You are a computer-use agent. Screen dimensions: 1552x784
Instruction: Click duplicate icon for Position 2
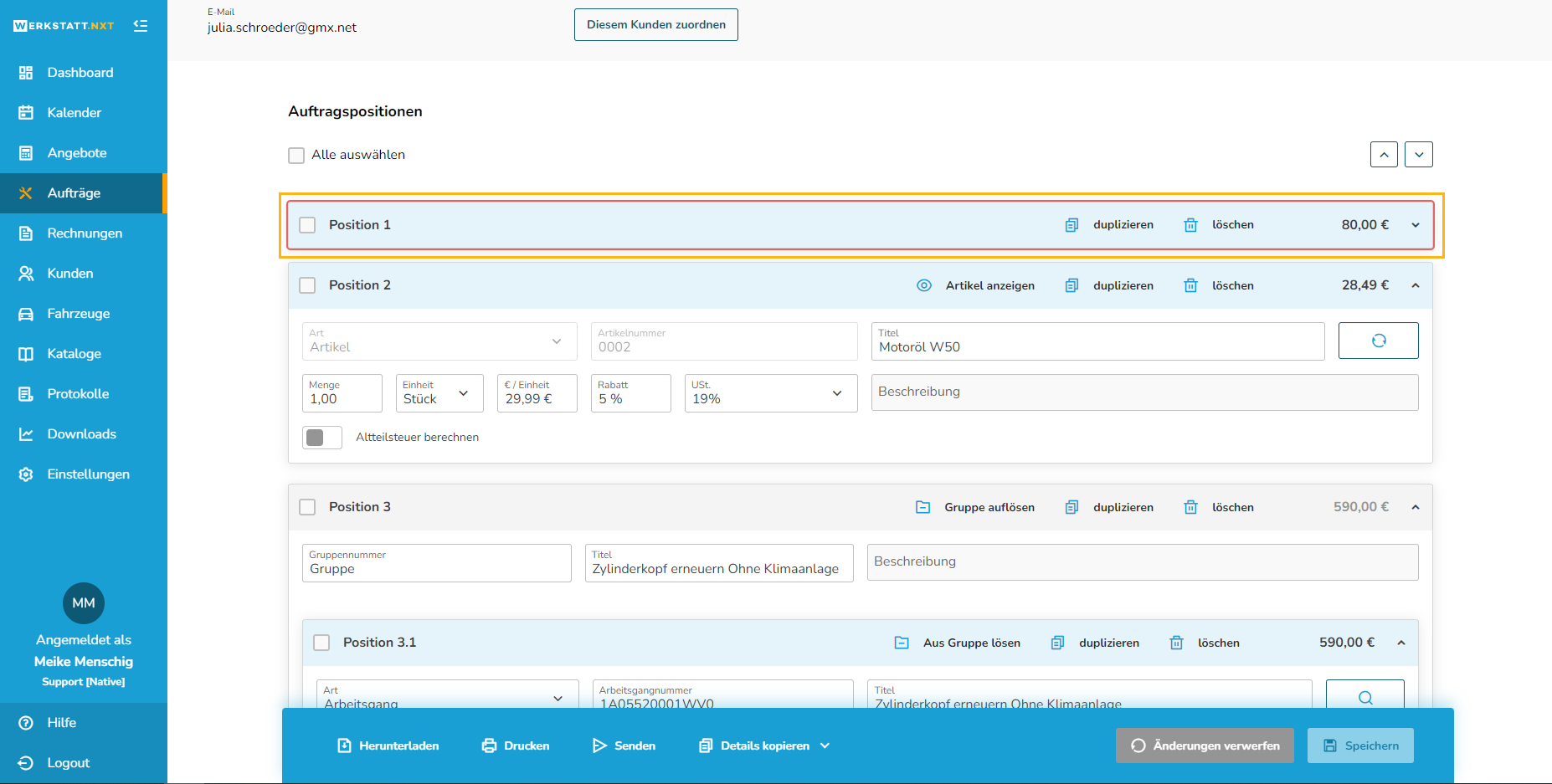tap(1071, 285)
